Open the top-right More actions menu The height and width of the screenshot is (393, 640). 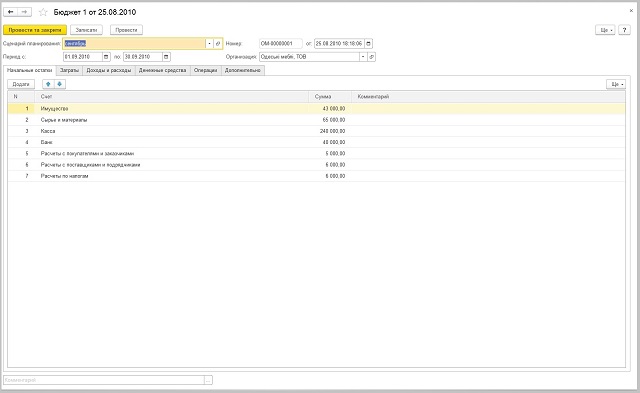click(605, 30)
